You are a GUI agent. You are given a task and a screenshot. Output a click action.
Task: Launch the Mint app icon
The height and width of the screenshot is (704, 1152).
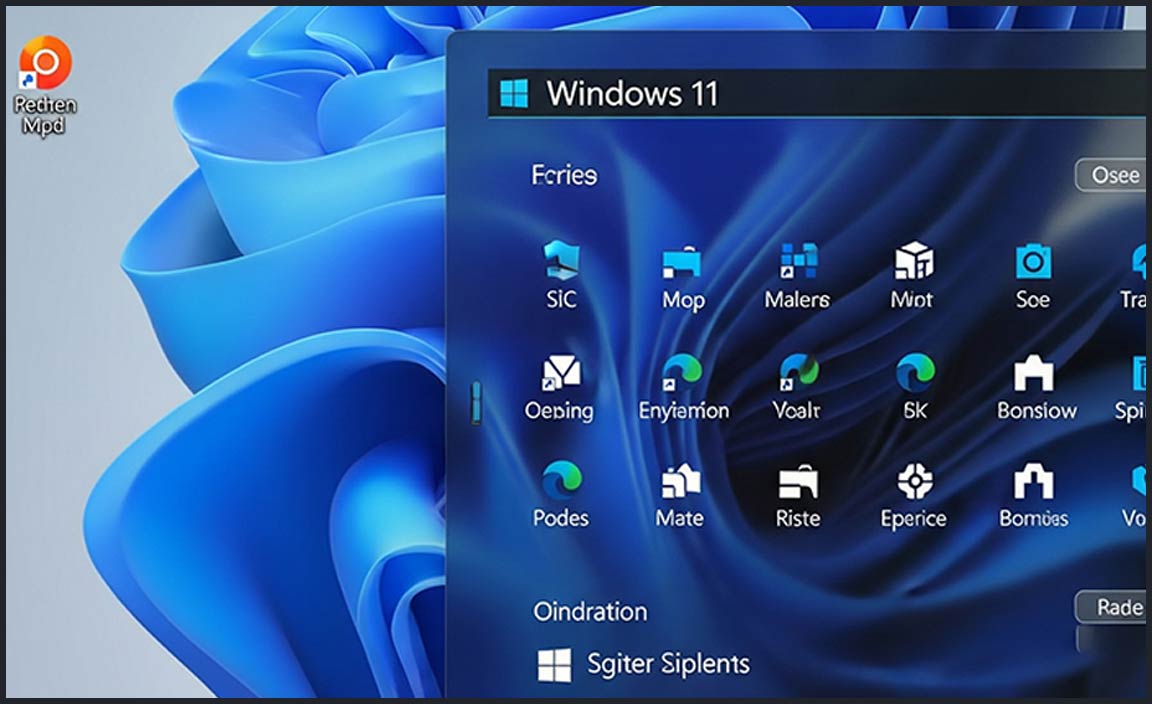pos(912,263)
